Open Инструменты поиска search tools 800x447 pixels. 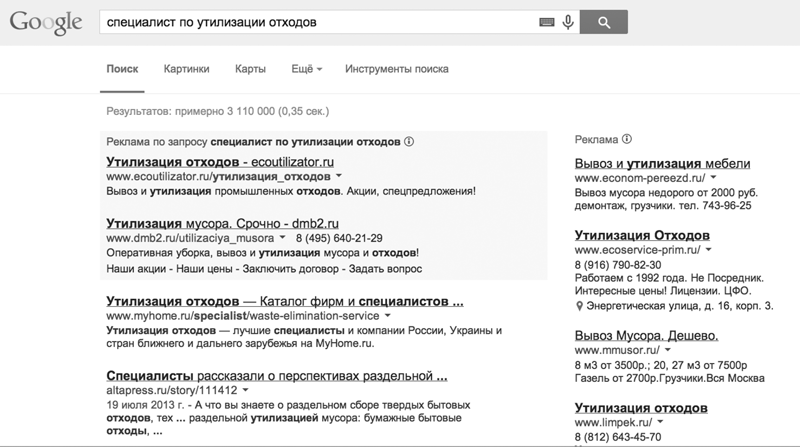pos(396,69)
